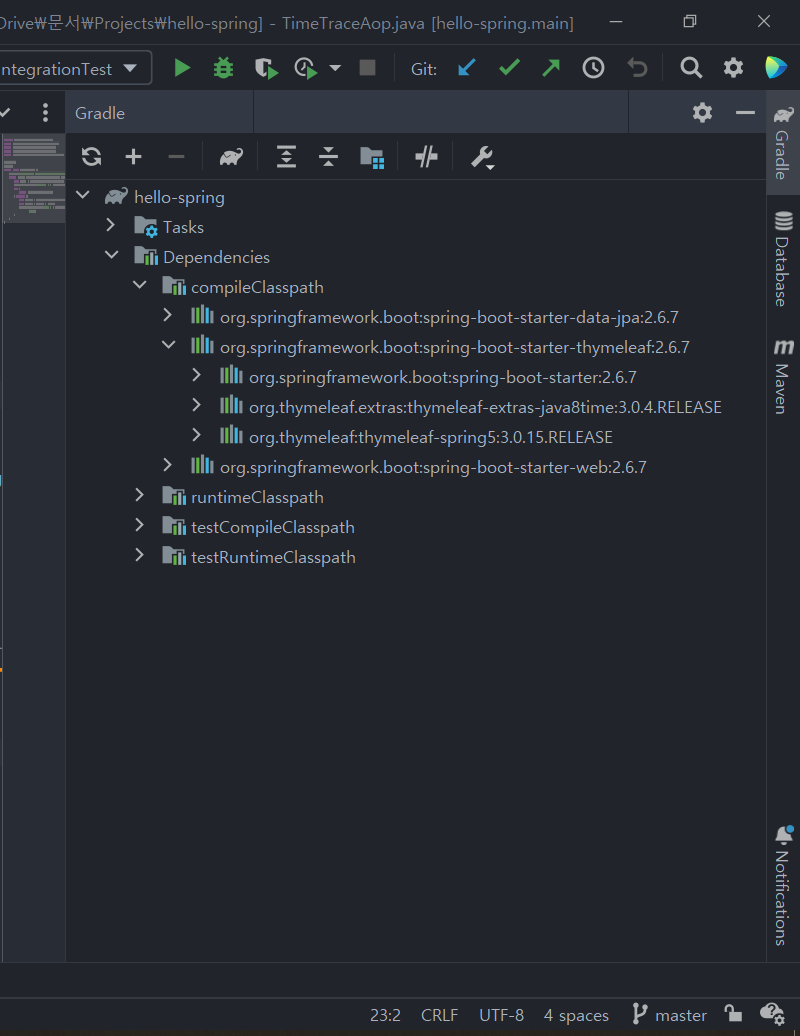The height and width of the screenshot is (1036, 800).
Task: Open profiler run options dropdown arrow
Action: (335, 68)
